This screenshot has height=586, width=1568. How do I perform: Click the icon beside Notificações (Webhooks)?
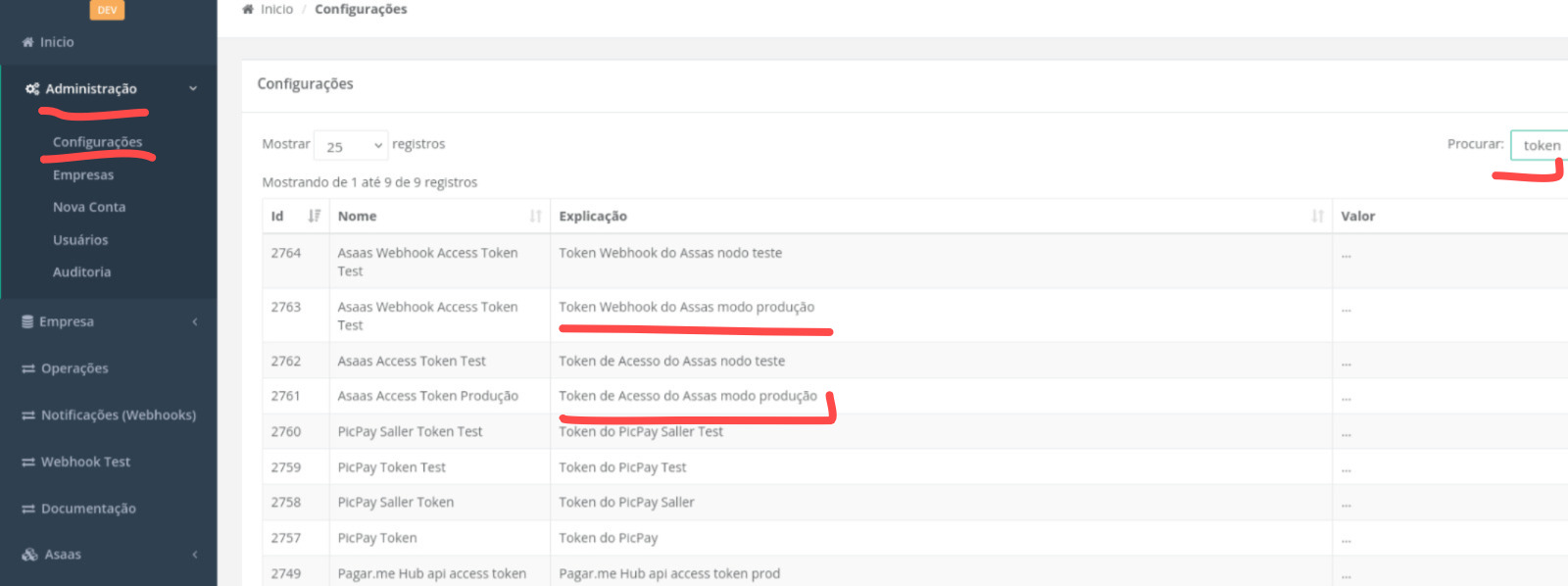pyautogui.click(x=28, y=415)
